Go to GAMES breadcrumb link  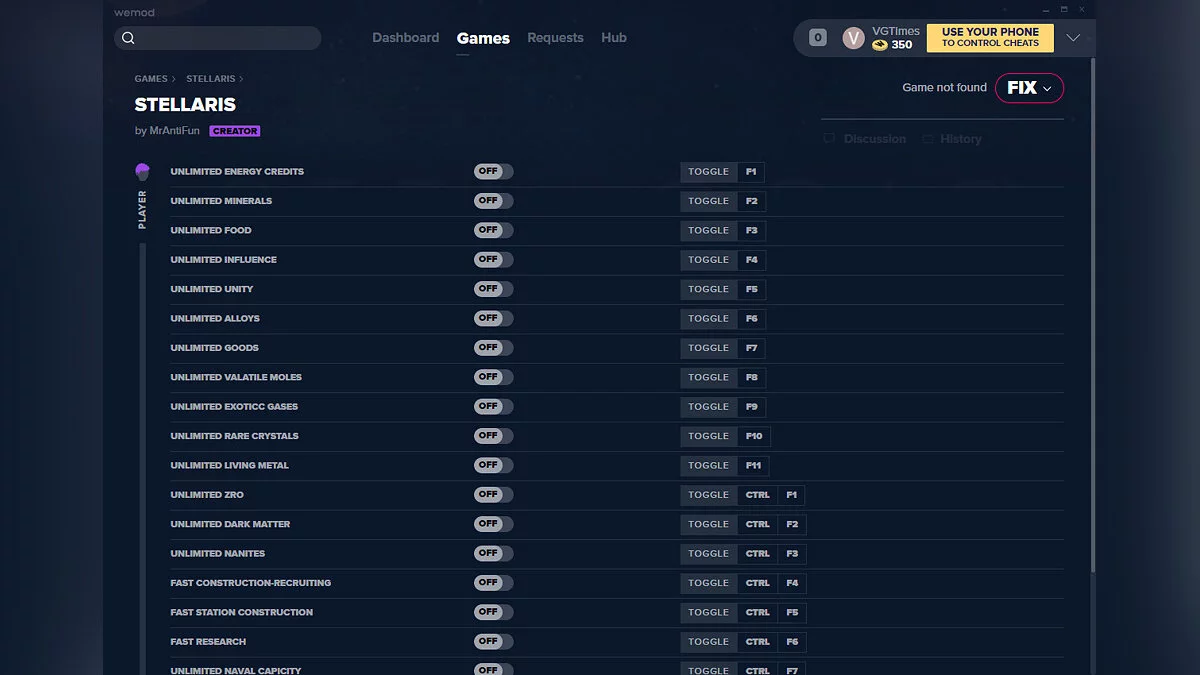pyautogui.click(x=151, y=79)
